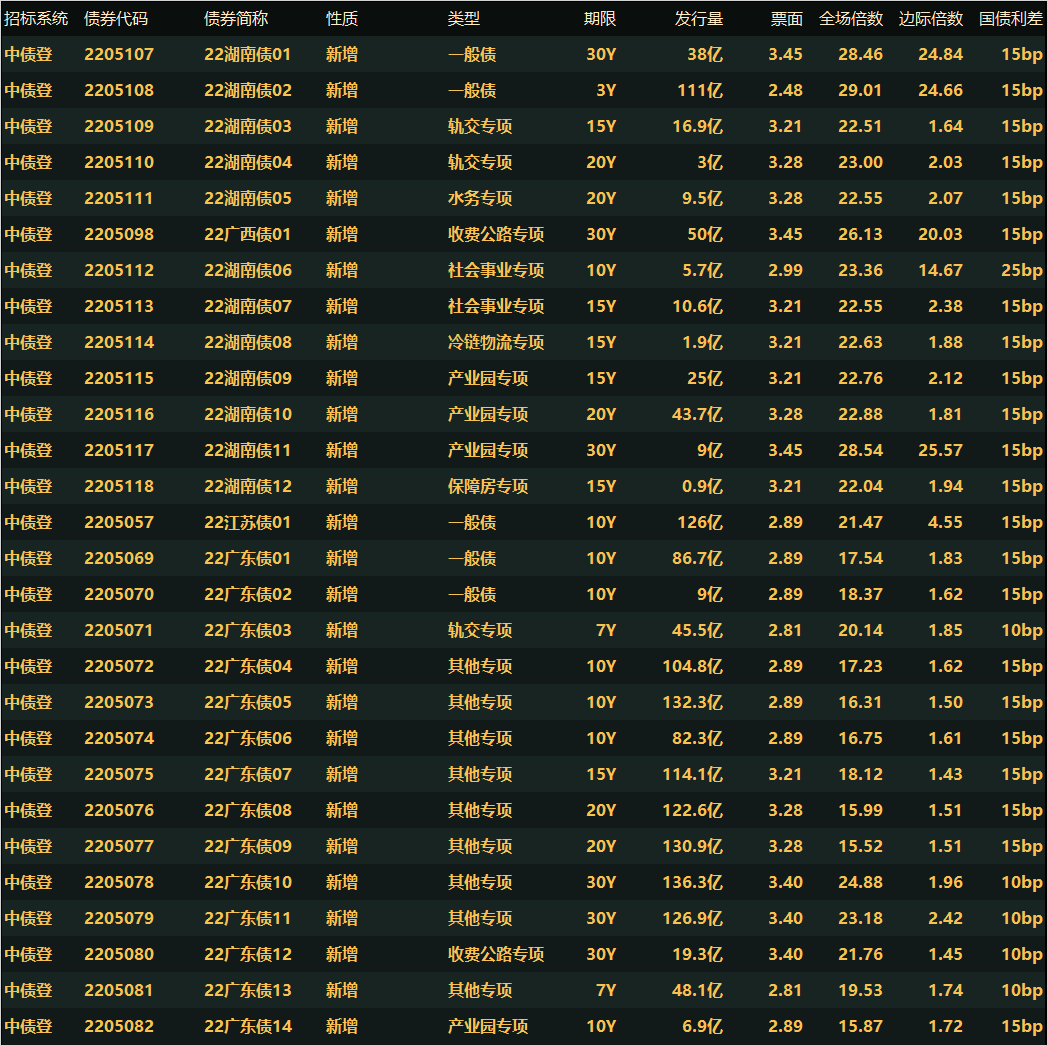Select the 25bp spread cell
The height and width of the screenshot is (1045, 1047).
[1021, 270]
